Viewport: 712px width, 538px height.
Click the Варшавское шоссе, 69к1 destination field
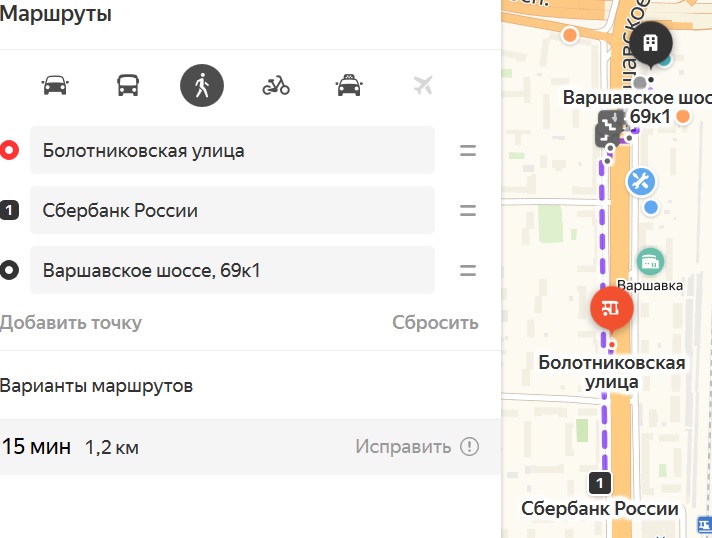tap(232, 270)
